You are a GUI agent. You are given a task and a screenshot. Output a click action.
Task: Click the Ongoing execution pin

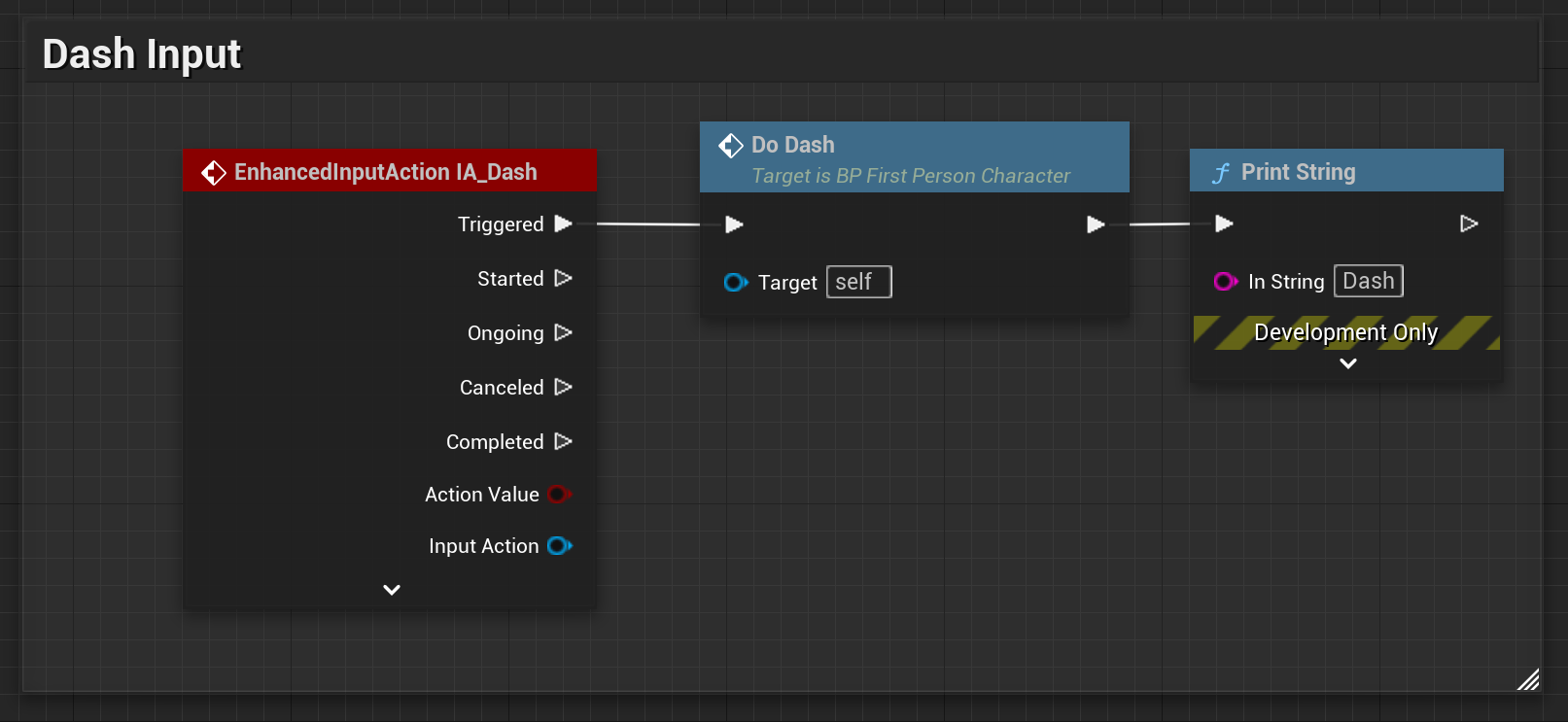[x=563, y=333]
